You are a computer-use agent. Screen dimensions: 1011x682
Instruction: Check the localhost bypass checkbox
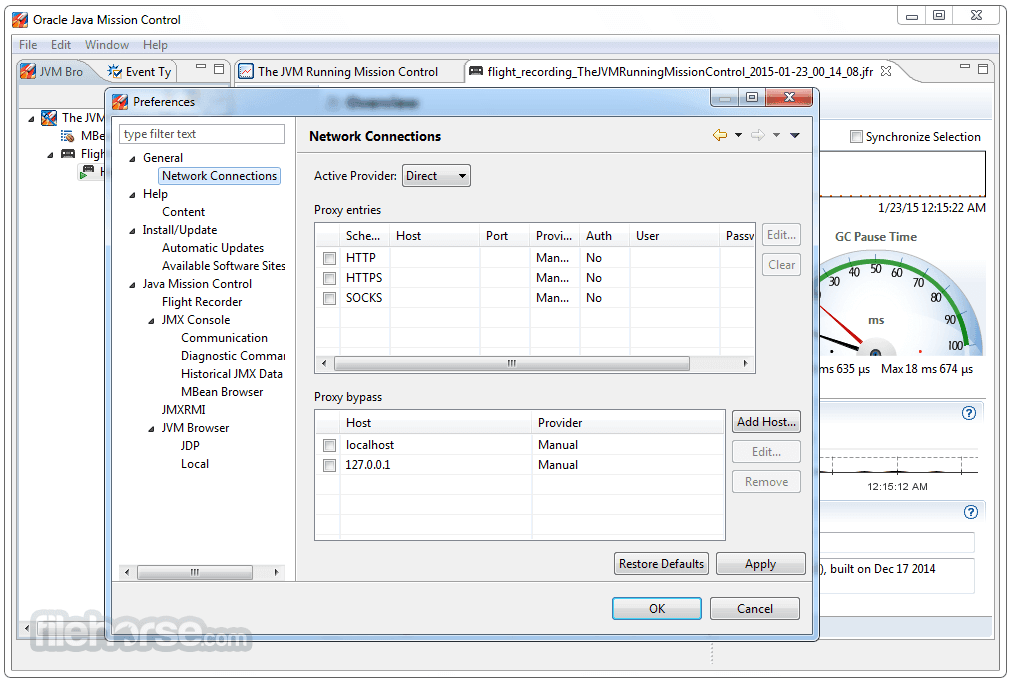[329, 445]
